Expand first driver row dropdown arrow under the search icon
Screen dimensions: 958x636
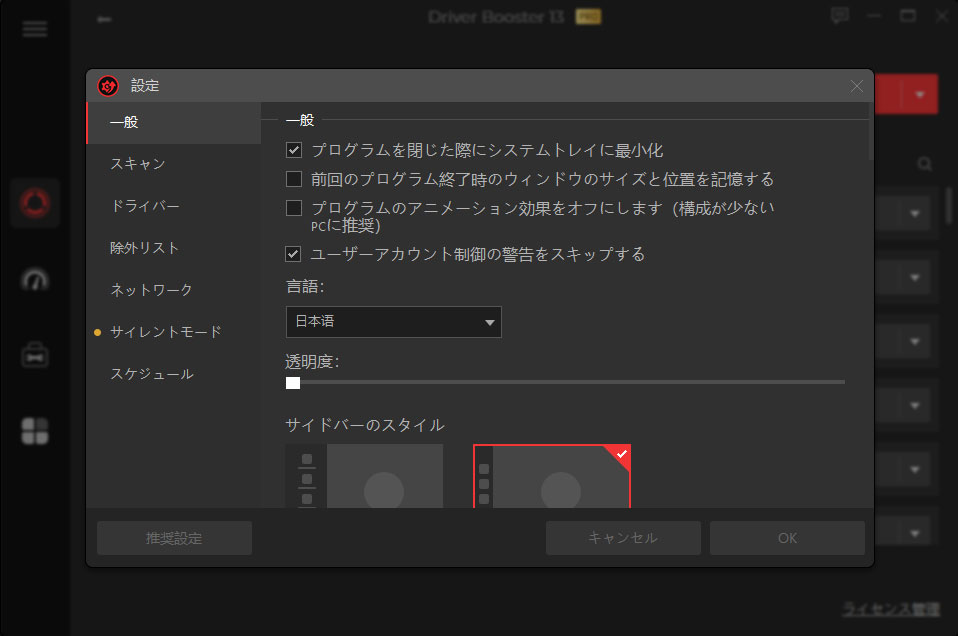(915, 214)
